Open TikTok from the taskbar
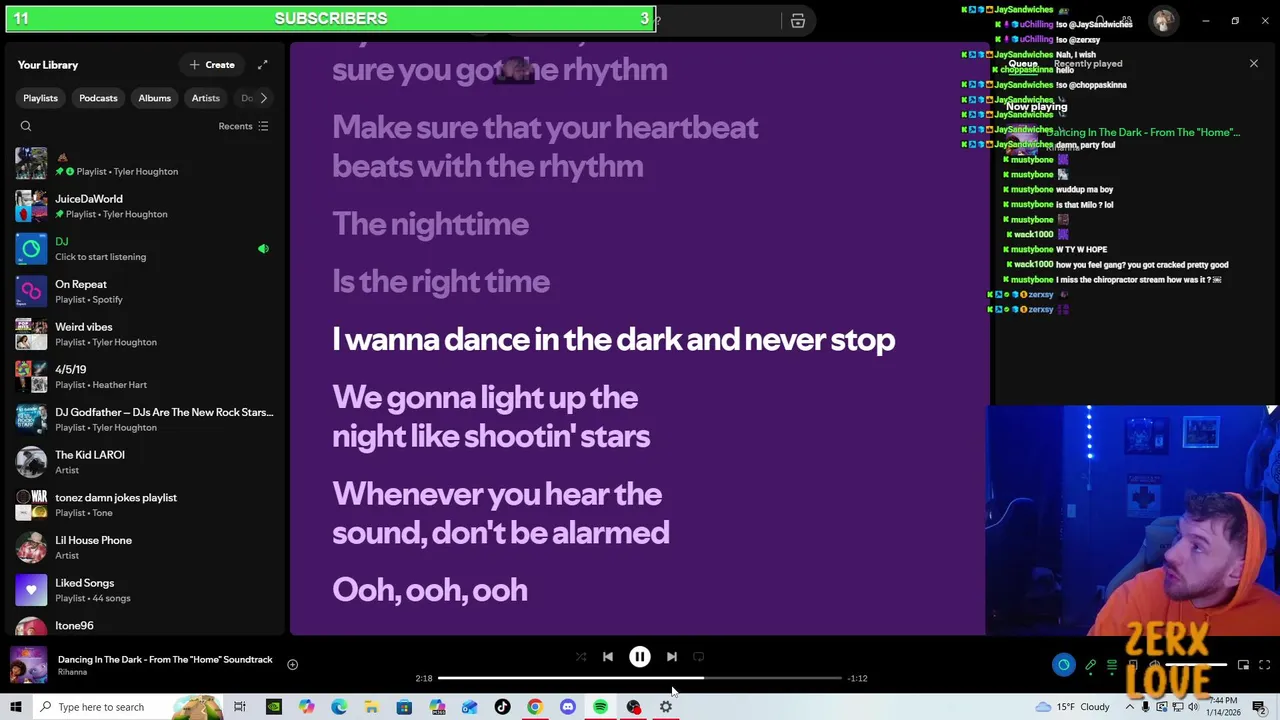Viewport: 1280px width, 720px height. (502, 707)
